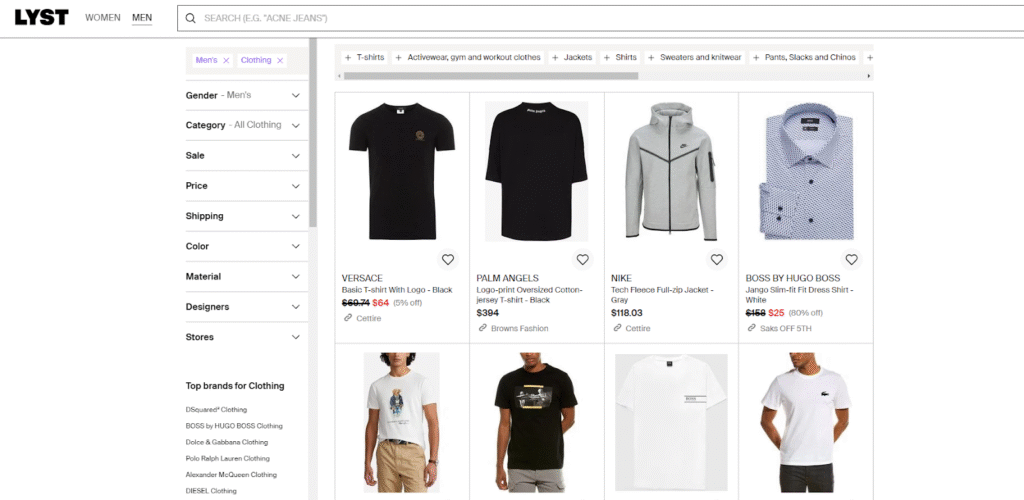Favorite the Palm Angels T-shirt heart
Viewport: 1024px width, 500px height.
pos(583,259)
